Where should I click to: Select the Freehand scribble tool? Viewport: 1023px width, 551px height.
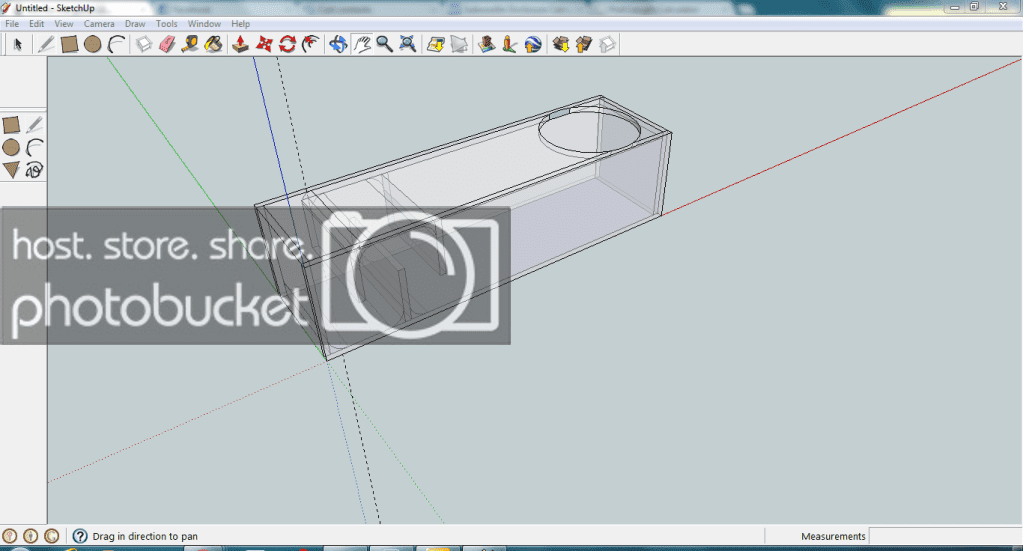[x=35, y=170]
